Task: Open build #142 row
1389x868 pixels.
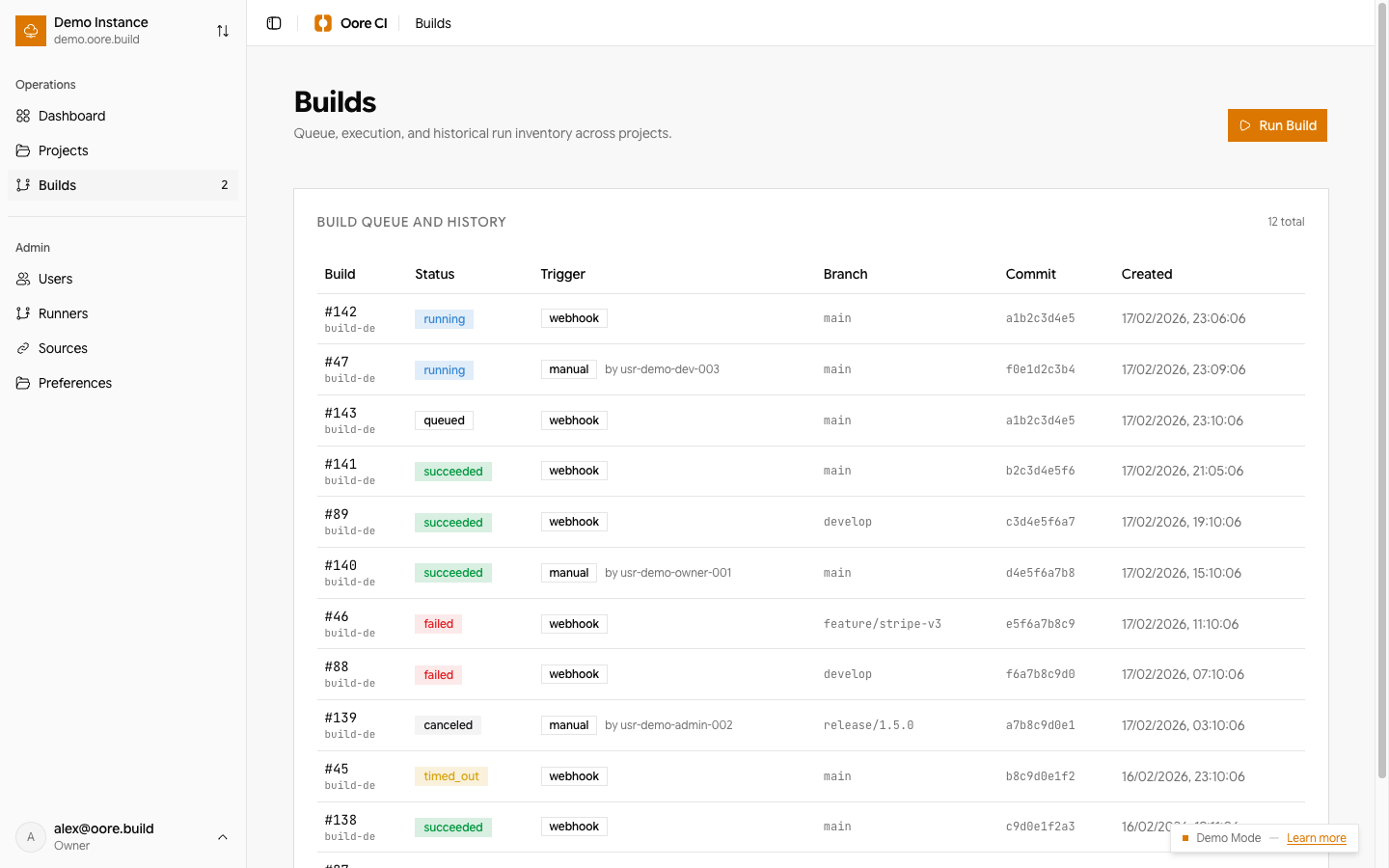Action: point(340,312)
